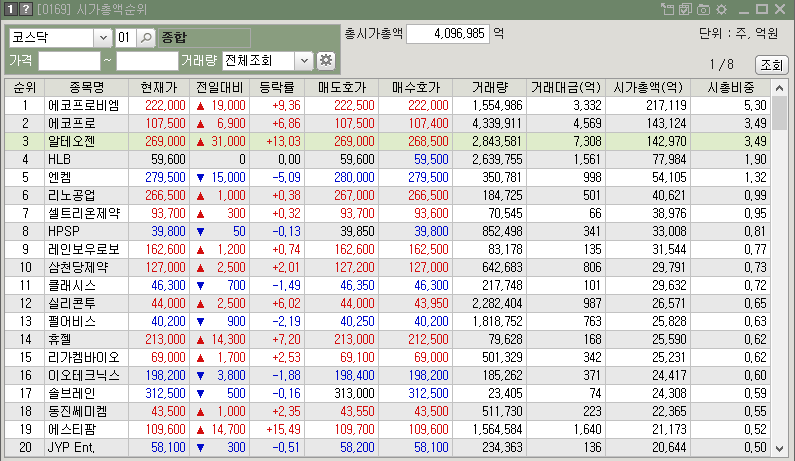Sort by 시가총액(억) column header
Image resolution: width=795 pixels, height=461 pixels.
coord(648,88)
